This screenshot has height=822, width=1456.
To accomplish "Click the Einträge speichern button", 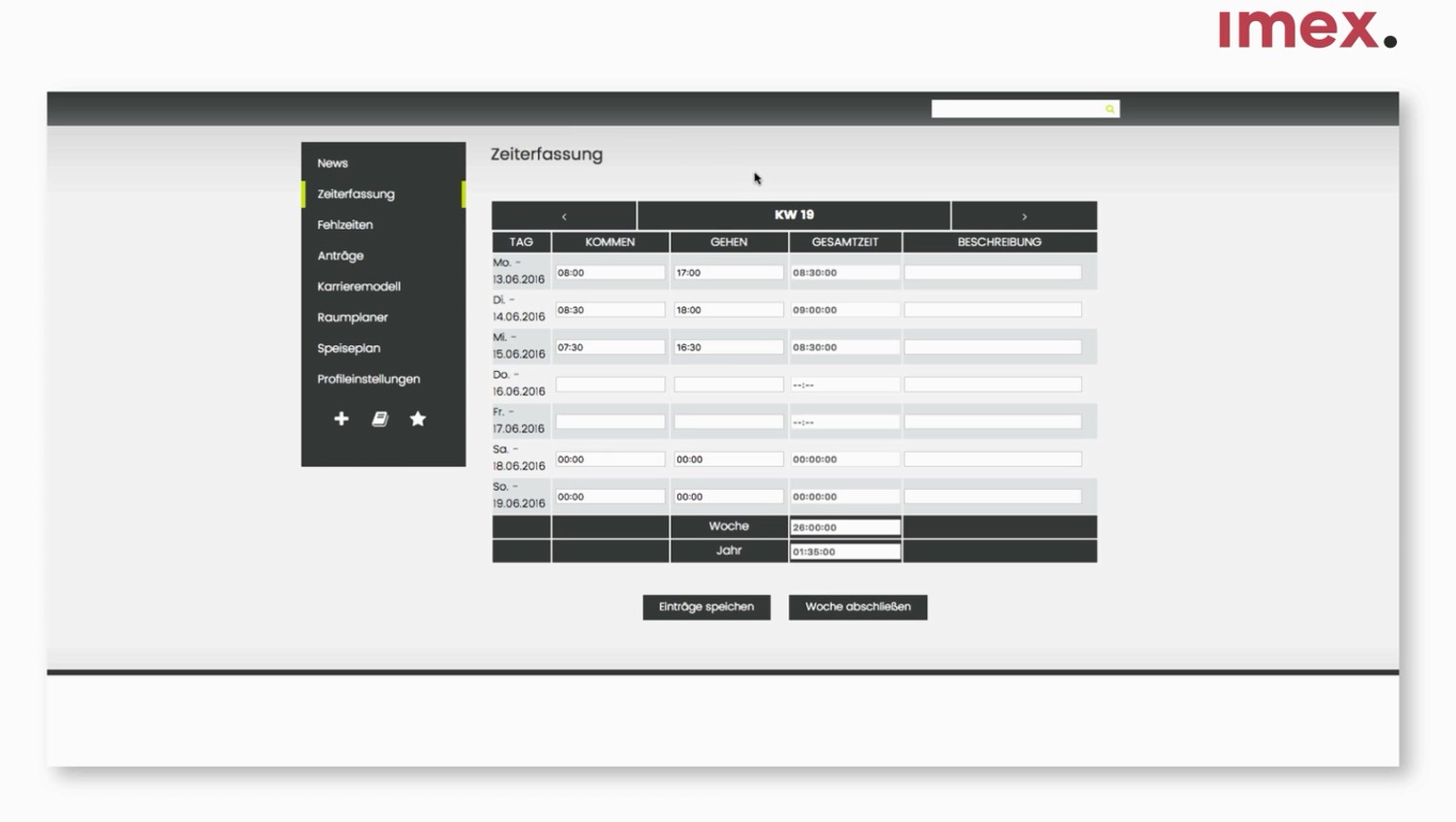I will tap(706, 607).
